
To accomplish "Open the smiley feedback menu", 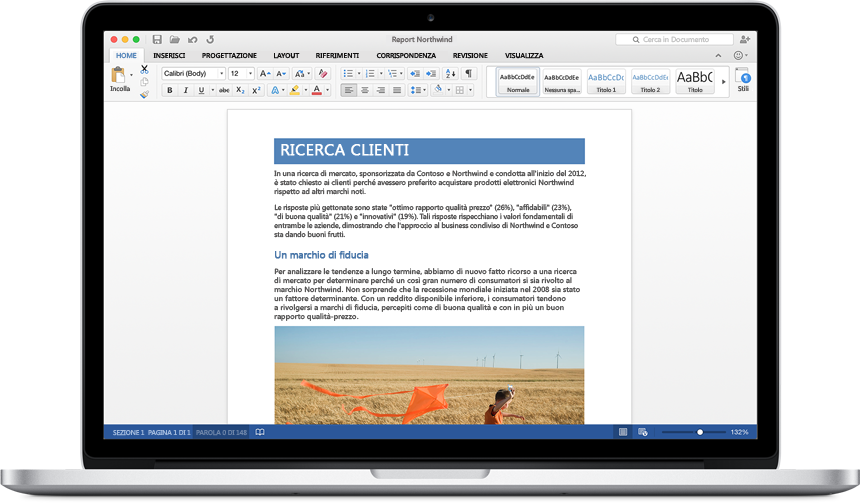I will [740, 55].
